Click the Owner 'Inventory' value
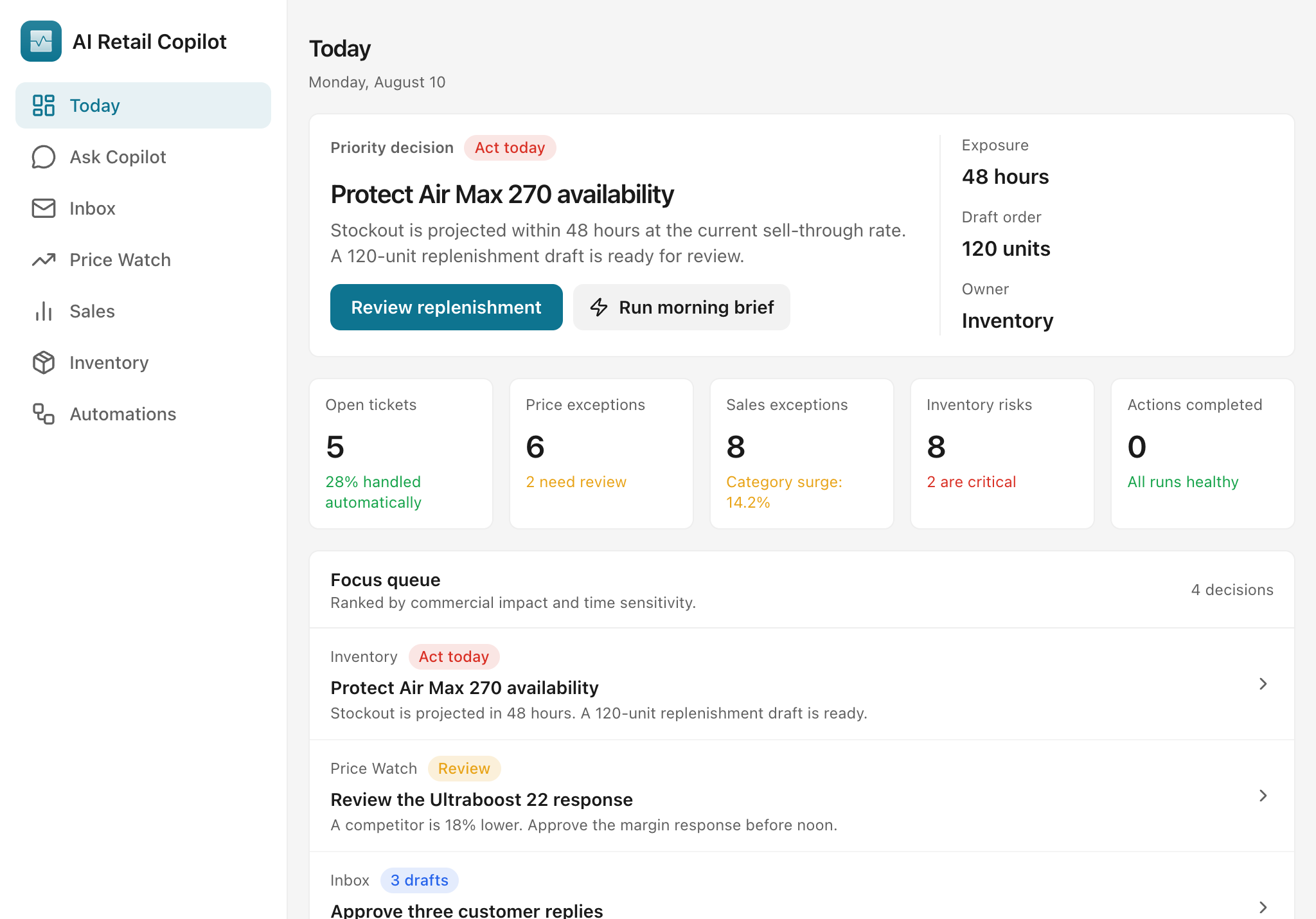 click(1008, 321)
